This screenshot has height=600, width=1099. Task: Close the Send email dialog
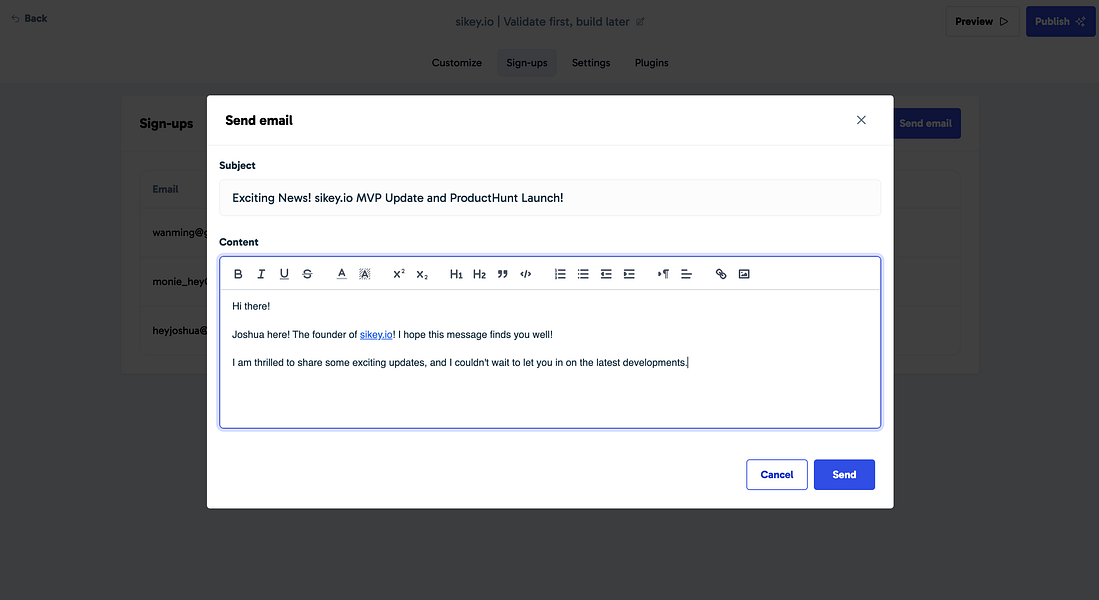coord(861,120)
